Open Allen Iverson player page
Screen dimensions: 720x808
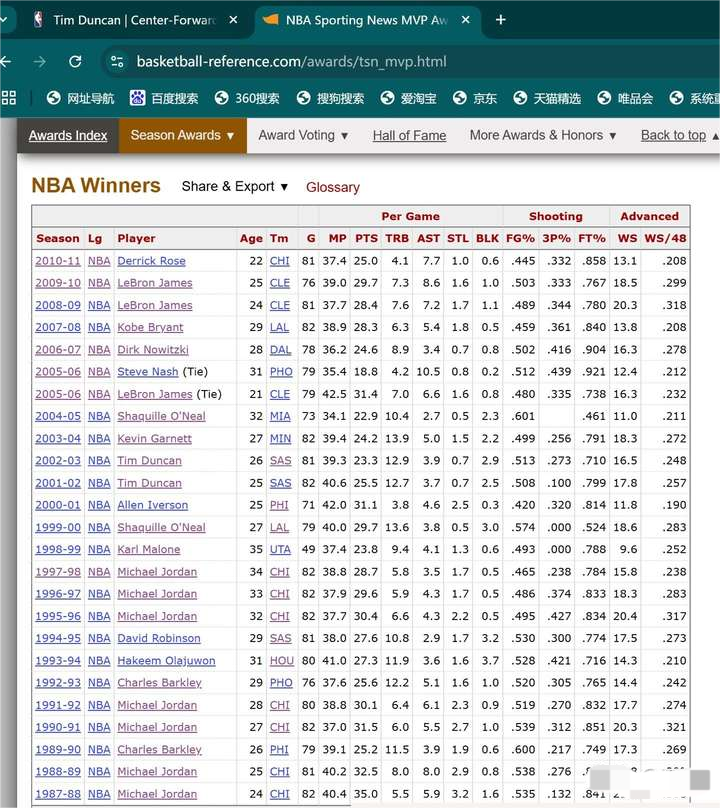coord(153,505)
